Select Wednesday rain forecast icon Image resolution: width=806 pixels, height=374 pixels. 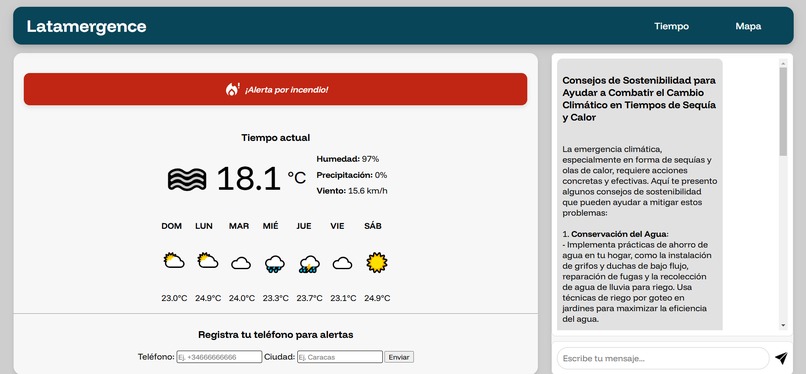click(275, 264)
